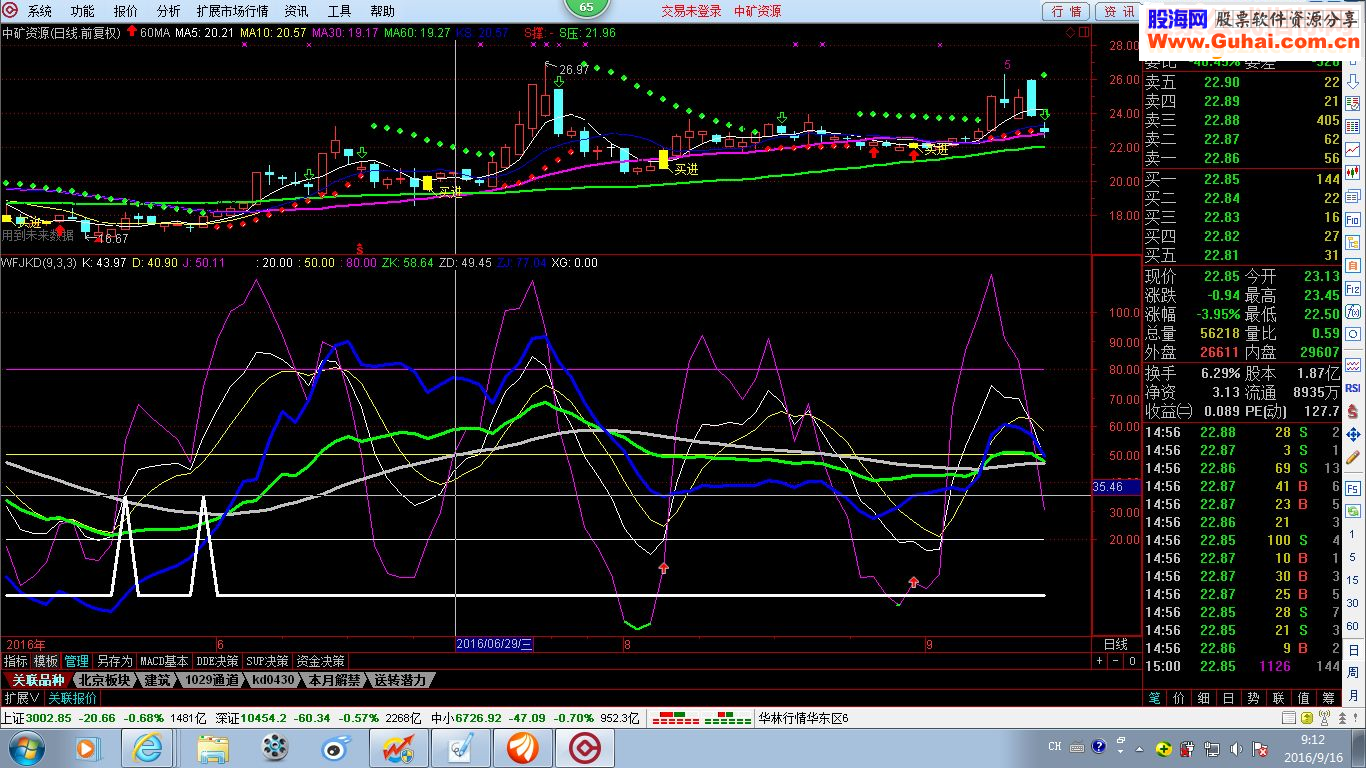Screen dimensions: 1366x768
Task: Open the 工具 menu
Action: (340, 11)
